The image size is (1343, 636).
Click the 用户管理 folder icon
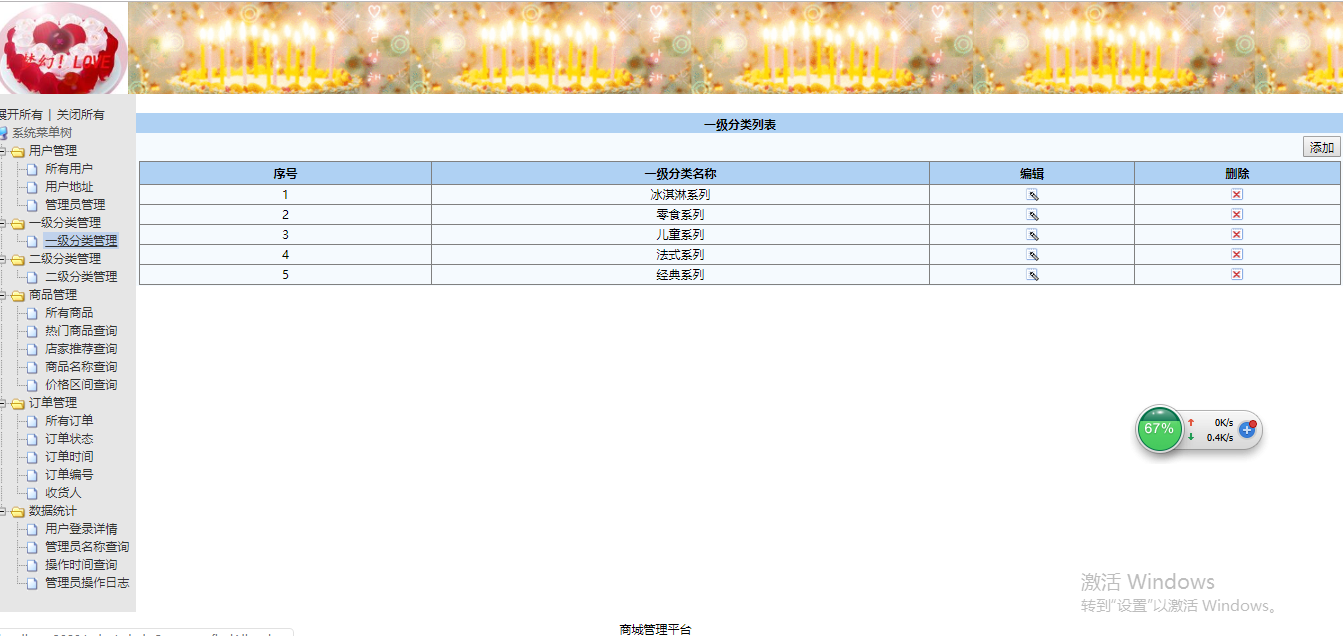coord(18,151)
